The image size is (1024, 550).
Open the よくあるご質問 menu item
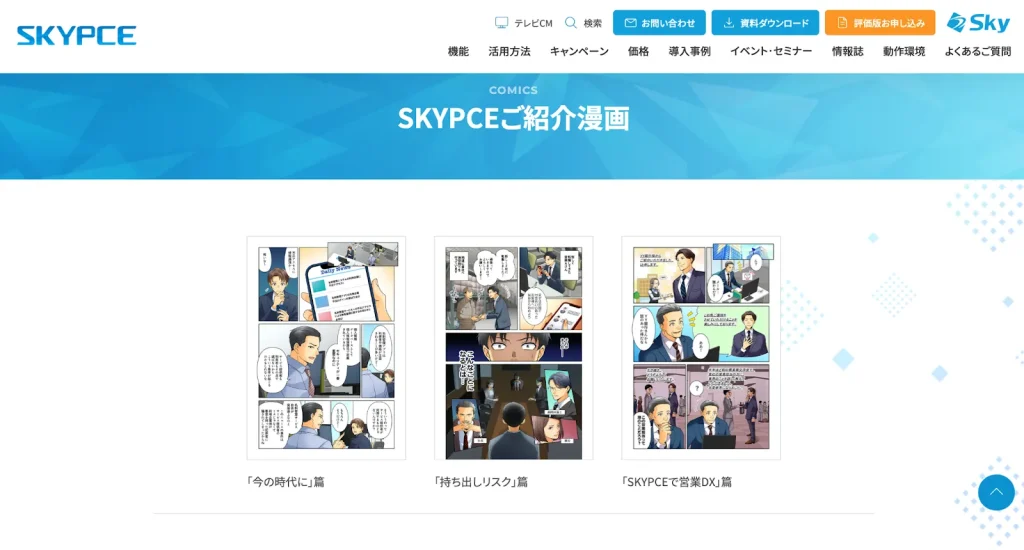click(x=978, y=51)
